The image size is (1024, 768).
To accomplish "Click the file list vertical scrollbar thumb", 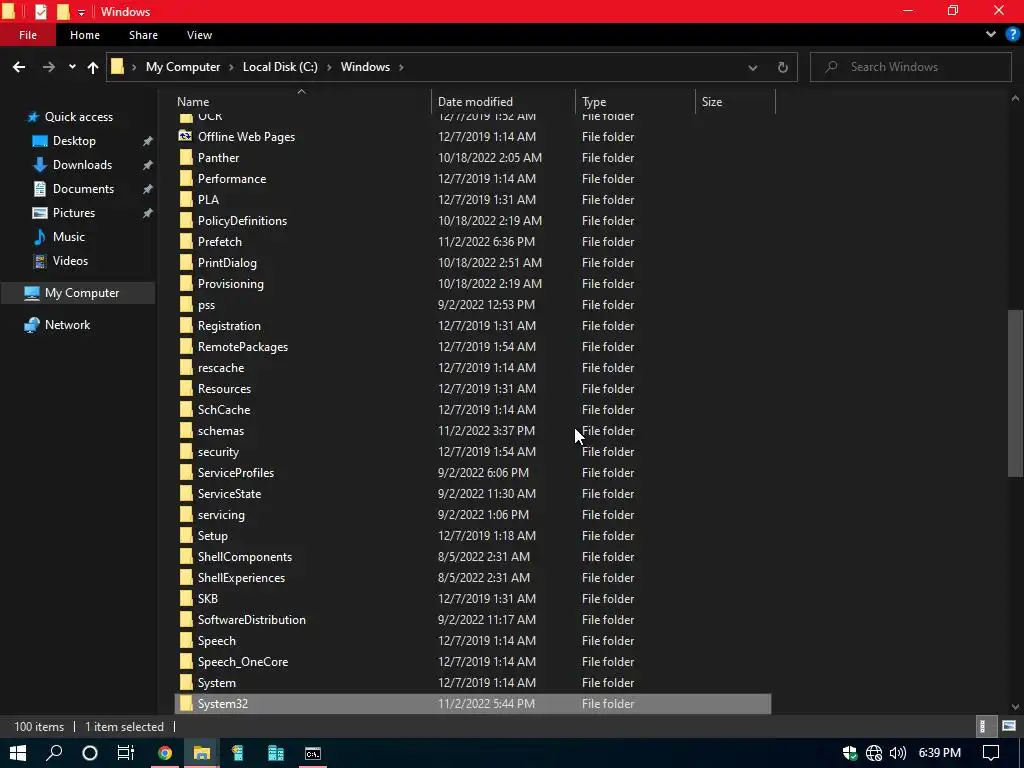I will (1015, 392).
